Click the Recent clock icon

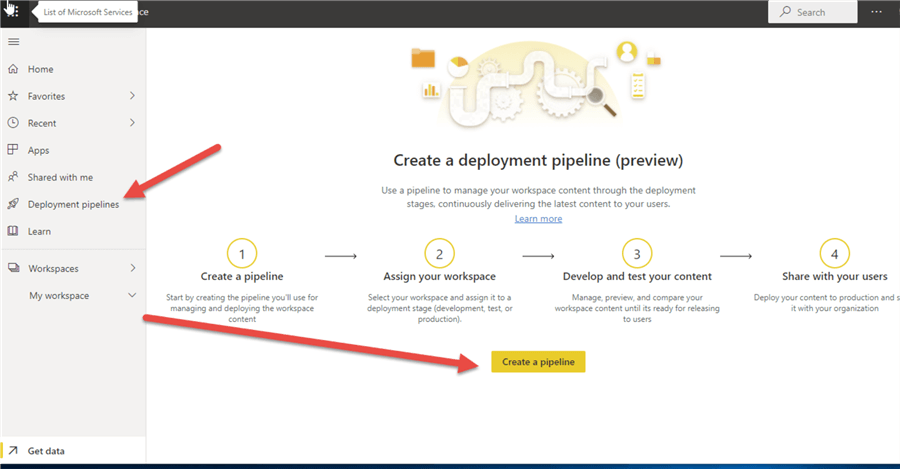click(13, 123)
